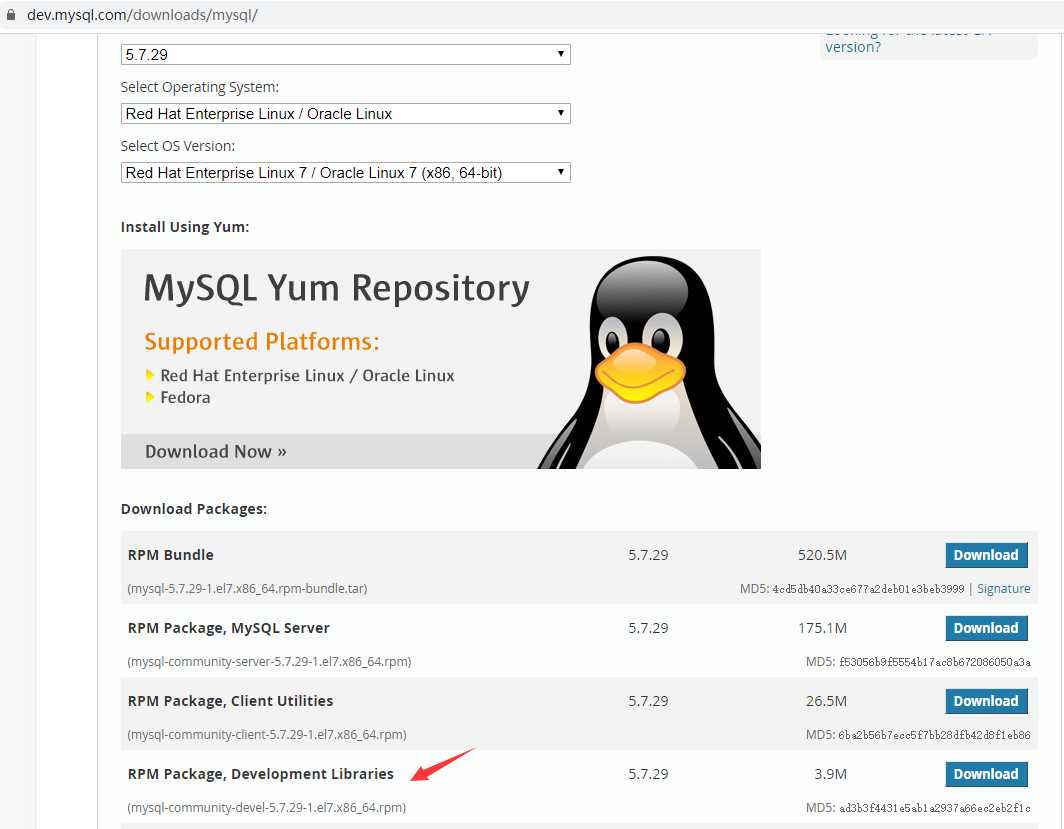
Task: Click 'Fedora' in the banner platform list
Action: tap(185, 398)
